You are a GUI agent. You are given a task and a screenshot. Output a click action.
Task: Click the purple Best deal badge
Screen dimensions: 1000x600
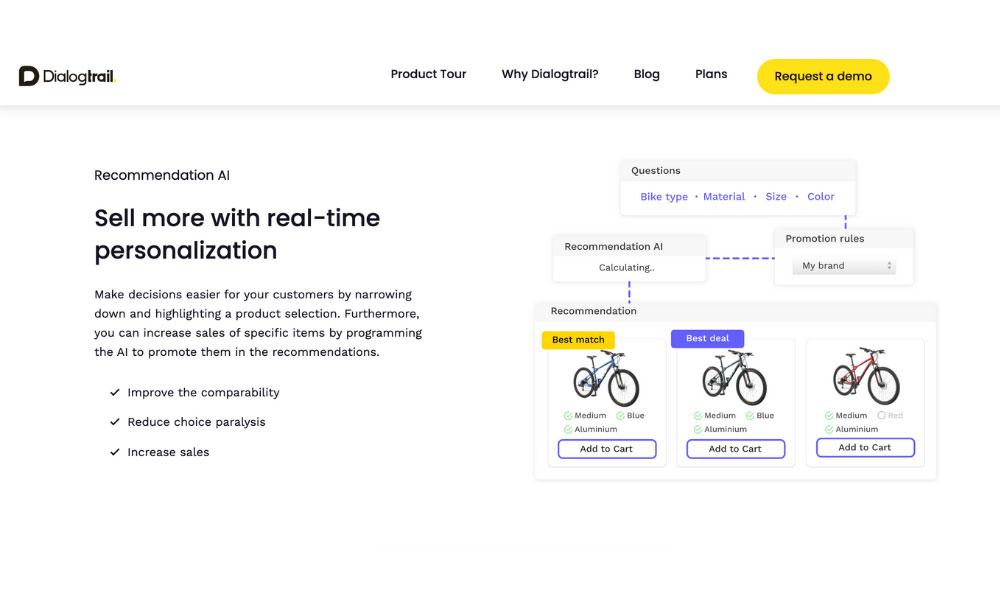coord(707,339)
